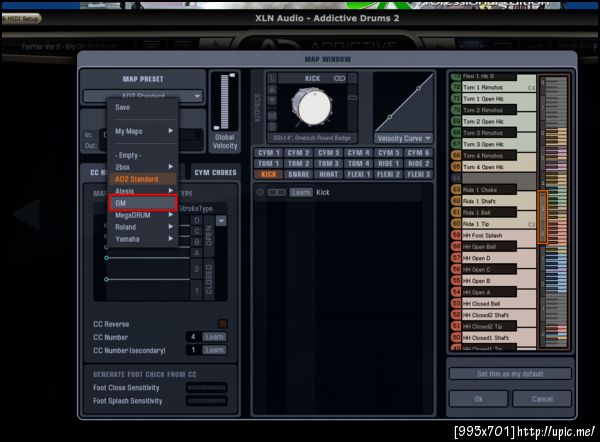Click Learn beside CC Number (secondary)
This screenshot has width=600, height=442.
click(x=214, y=350)
